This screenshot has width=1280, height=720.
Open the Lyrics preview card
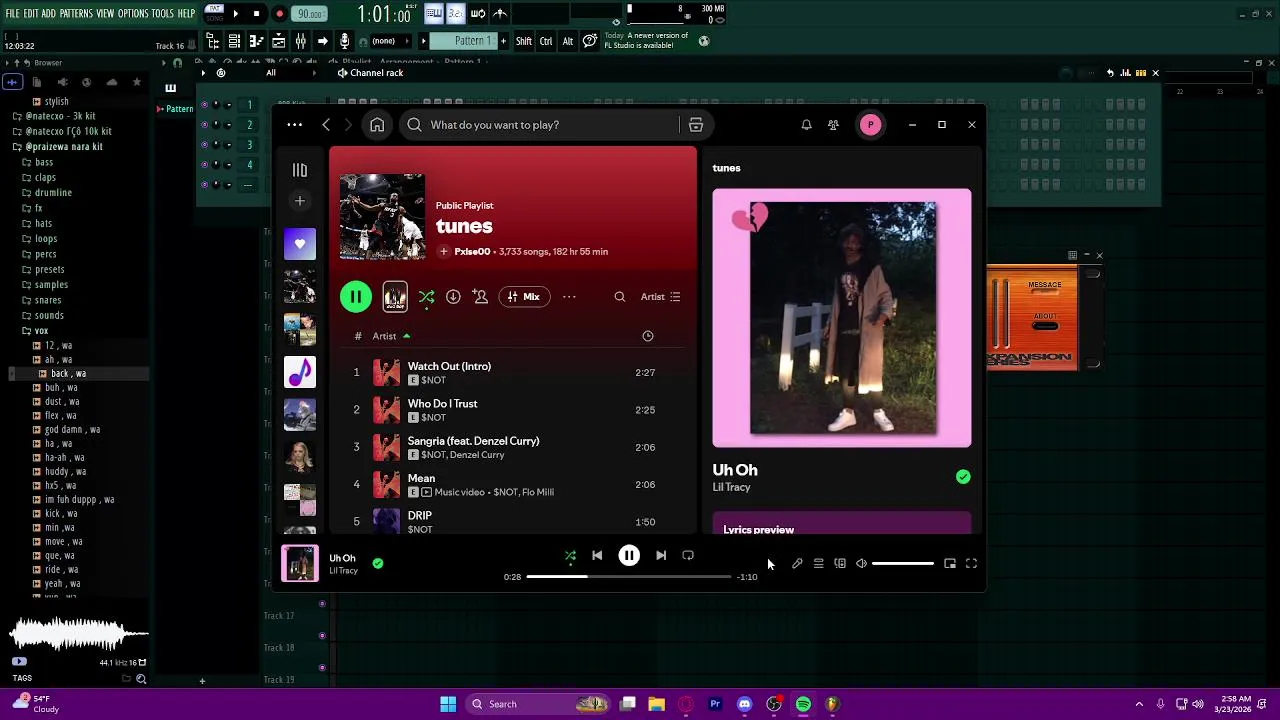pos(842,523)
